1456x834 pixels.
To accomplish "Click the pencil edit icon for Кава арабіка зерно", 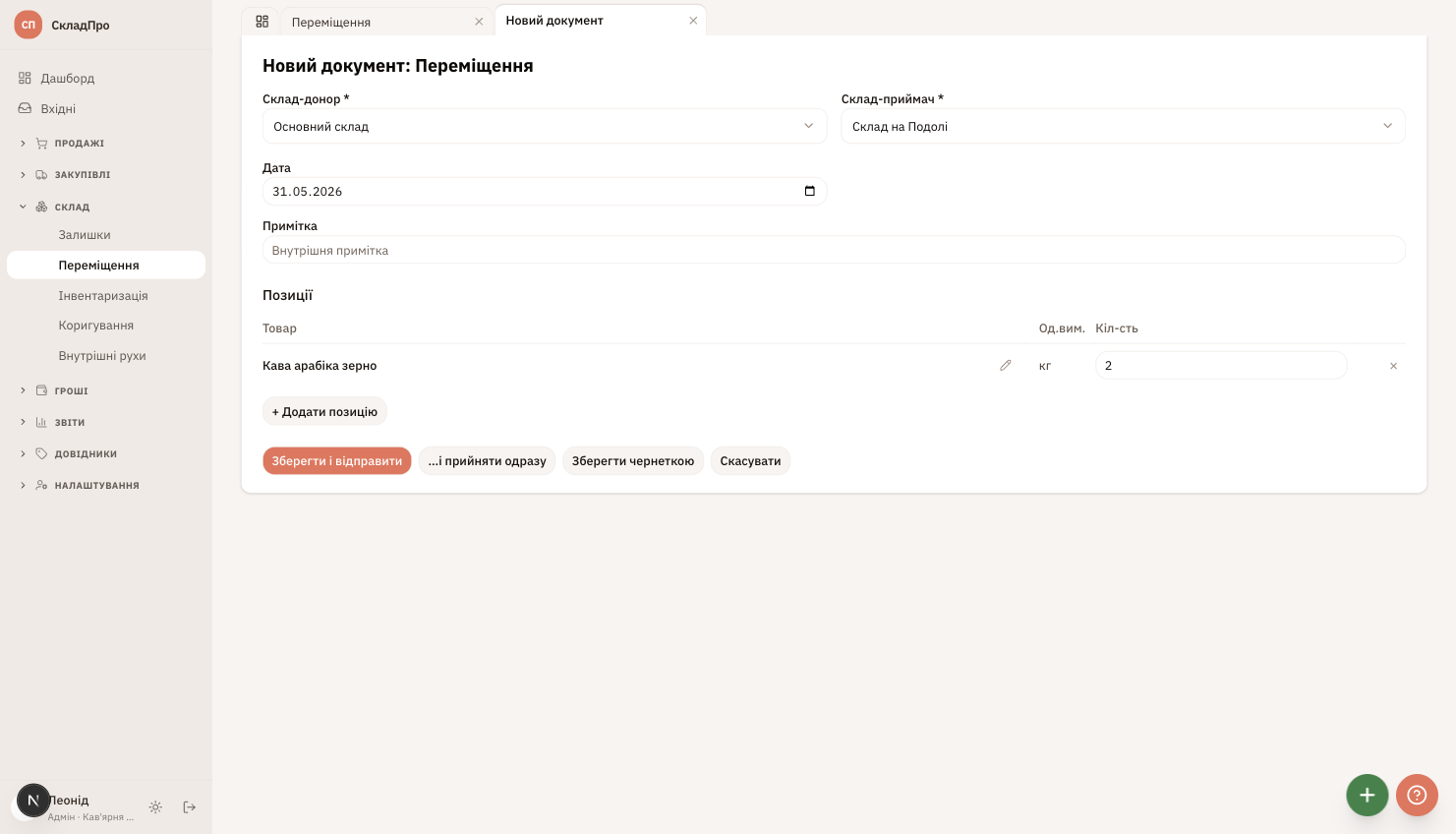I will click(1005, 366).
